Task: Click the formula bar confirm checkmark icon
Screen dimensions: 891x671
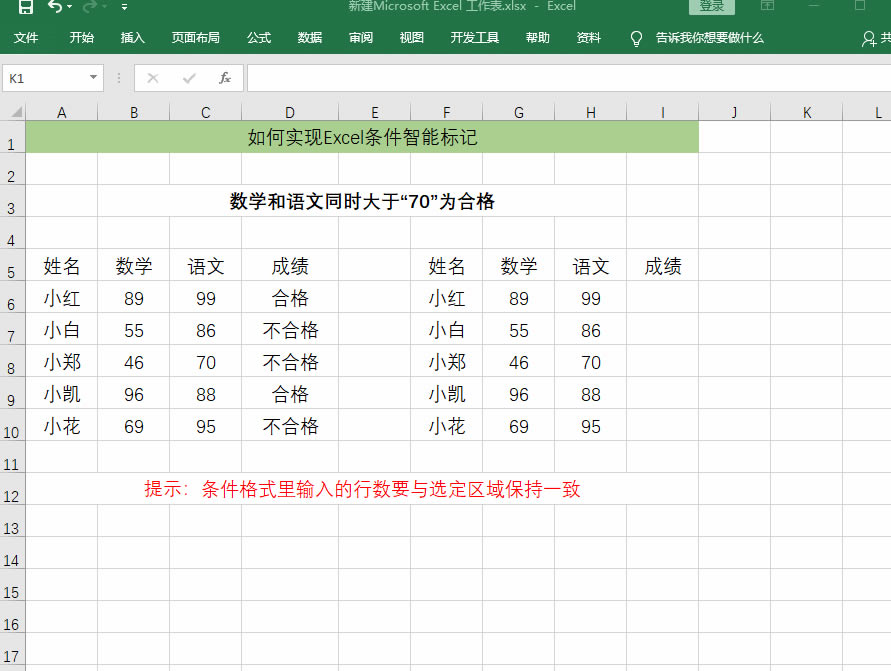Action: click(x=189, y=78)
